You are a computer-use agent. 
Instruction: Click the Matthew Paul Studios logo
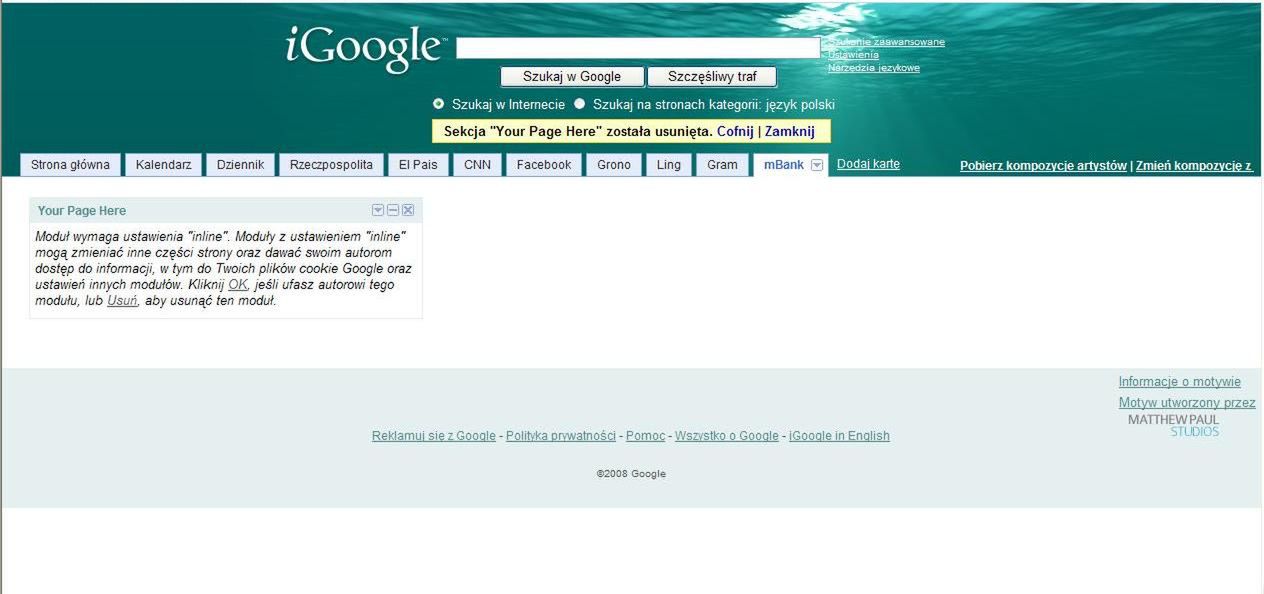1174,426
